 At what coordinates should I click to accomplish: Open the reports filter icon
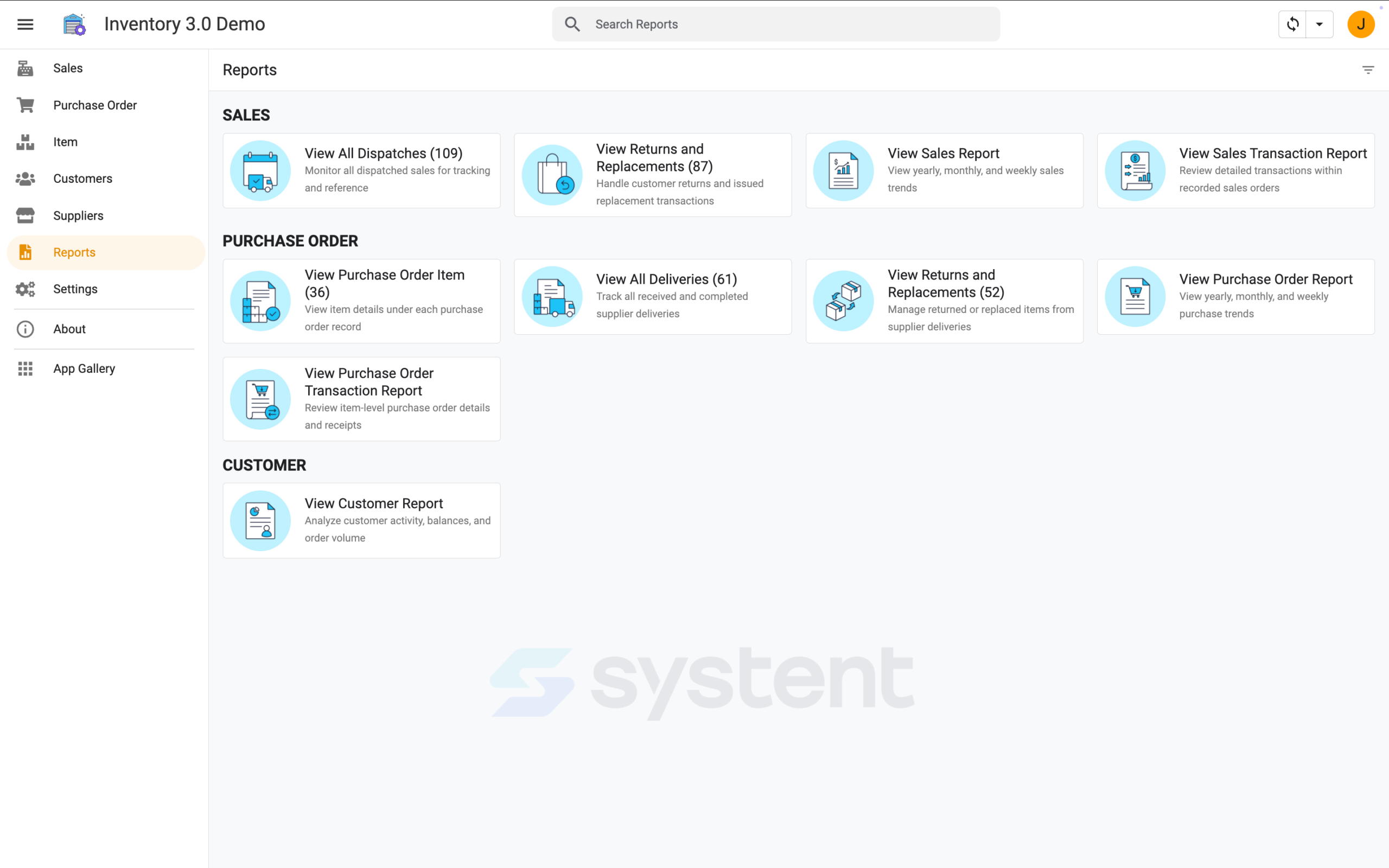click(1368, 70)
